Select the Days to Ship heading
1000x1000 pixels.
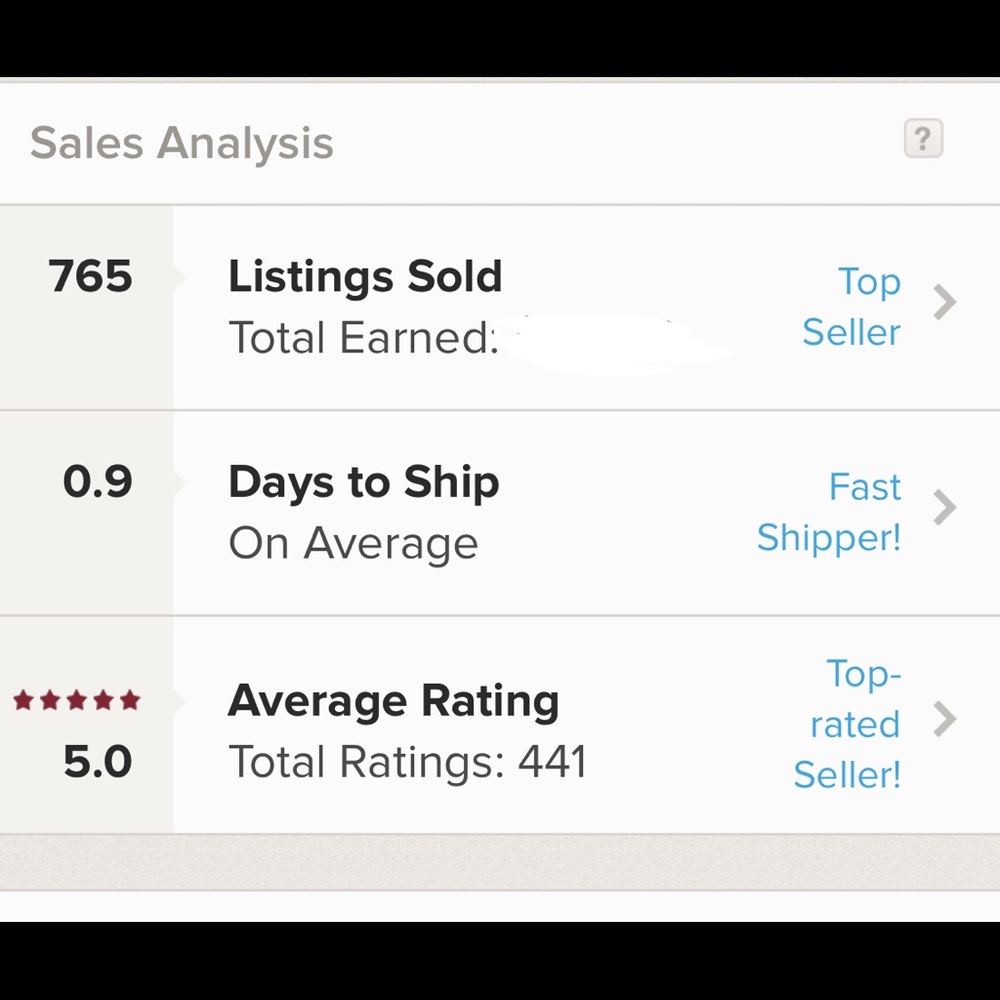363,483
